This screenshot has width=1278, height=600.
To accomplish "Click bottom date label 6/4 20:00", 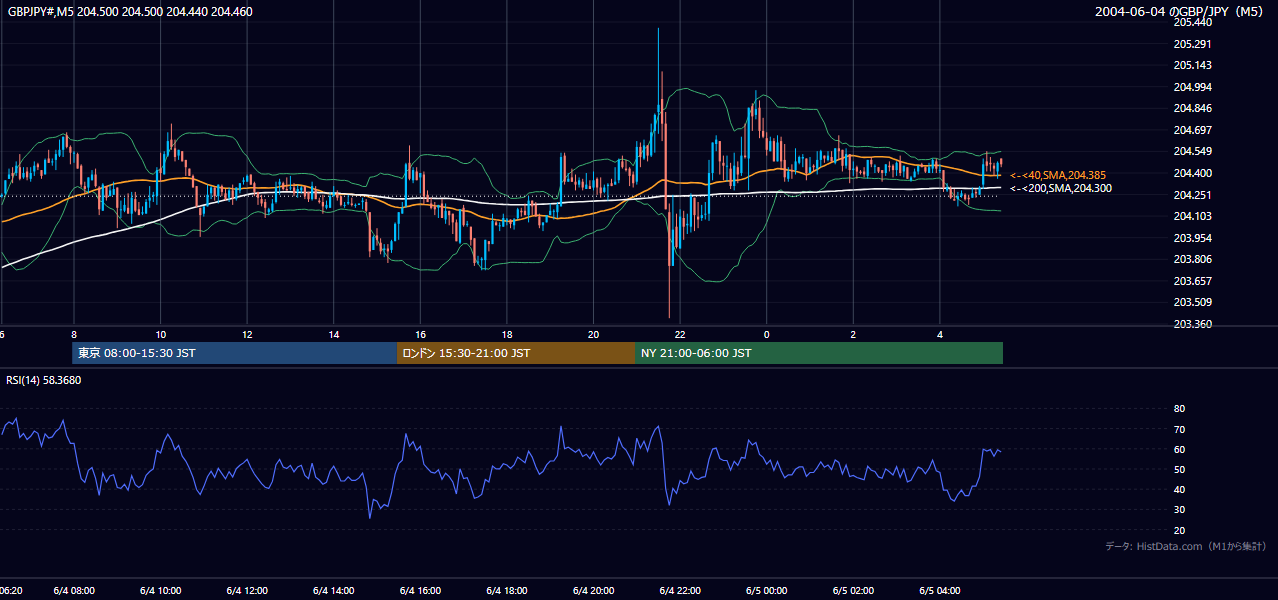I will [x=594, y=591].
